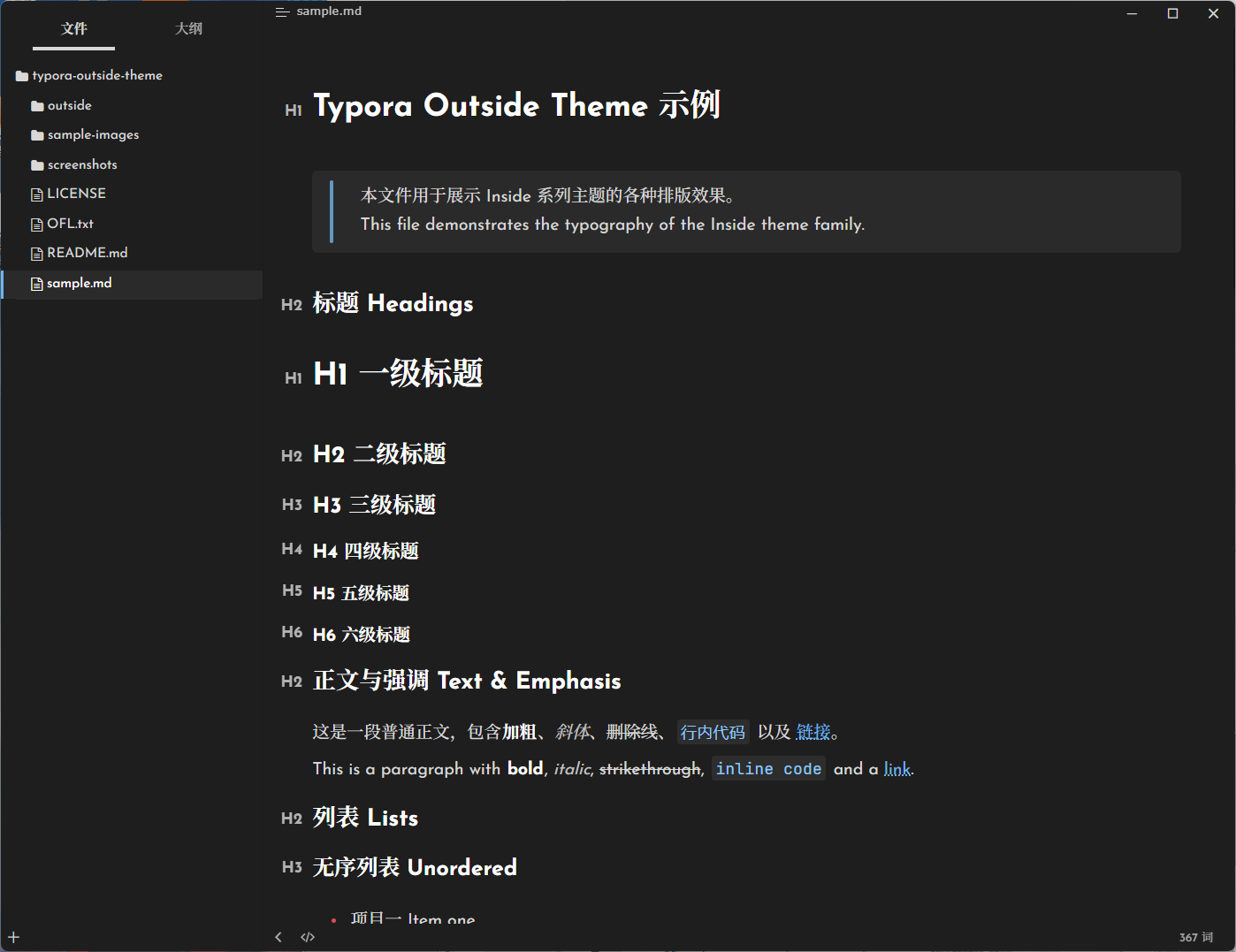Screen dimensions: 1236x952
Task: Click the '无序列表 Unordered' heading
Action: click(415, 867)
